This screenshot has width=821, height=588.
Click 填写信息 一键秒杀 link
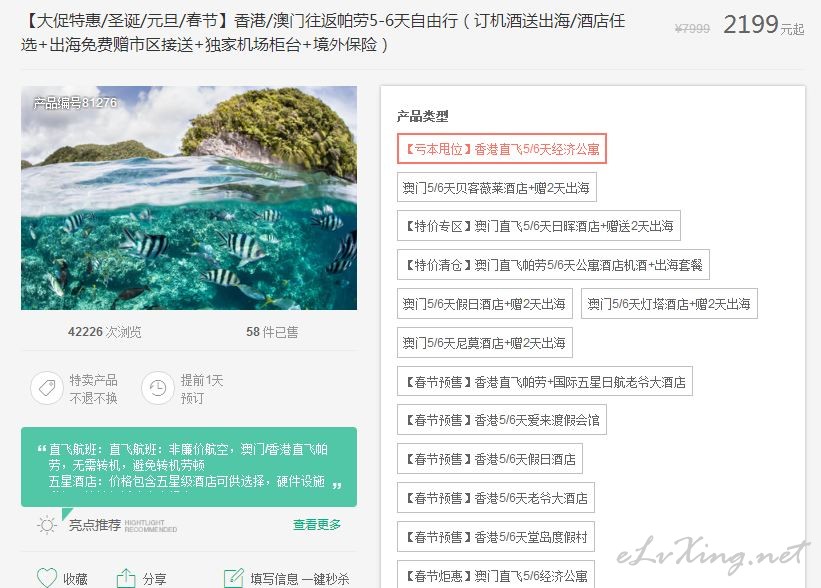(299, 579)
